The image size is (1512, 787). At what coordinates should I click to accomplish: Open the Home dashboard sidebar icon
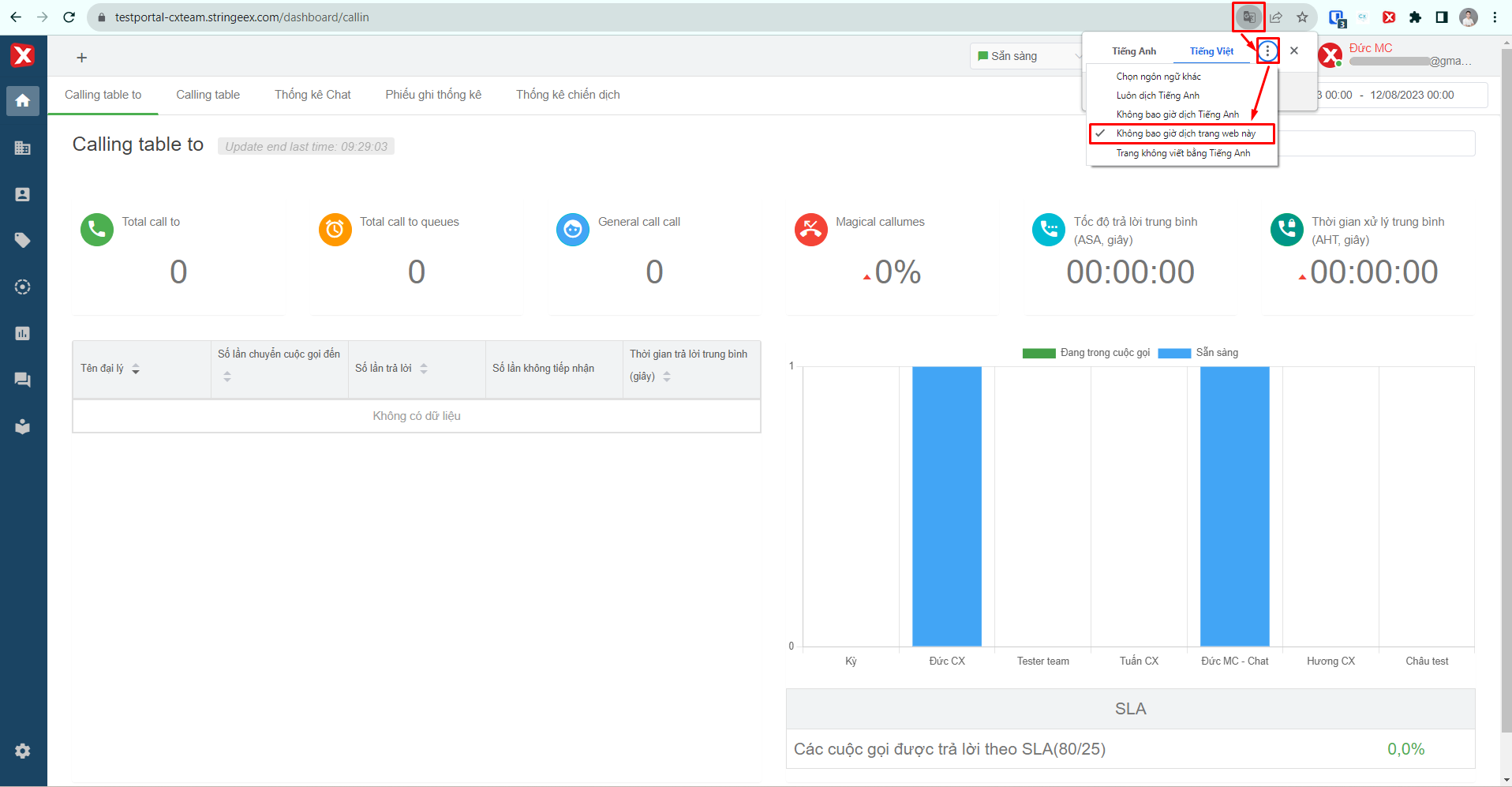click(x=23, y=100)
